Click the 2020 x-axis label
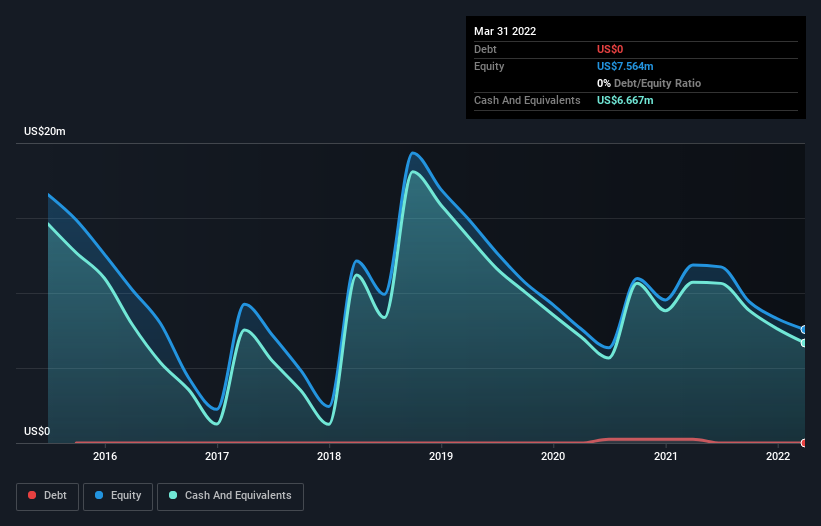This screenshot has width=821, height=526. (553, 456)
